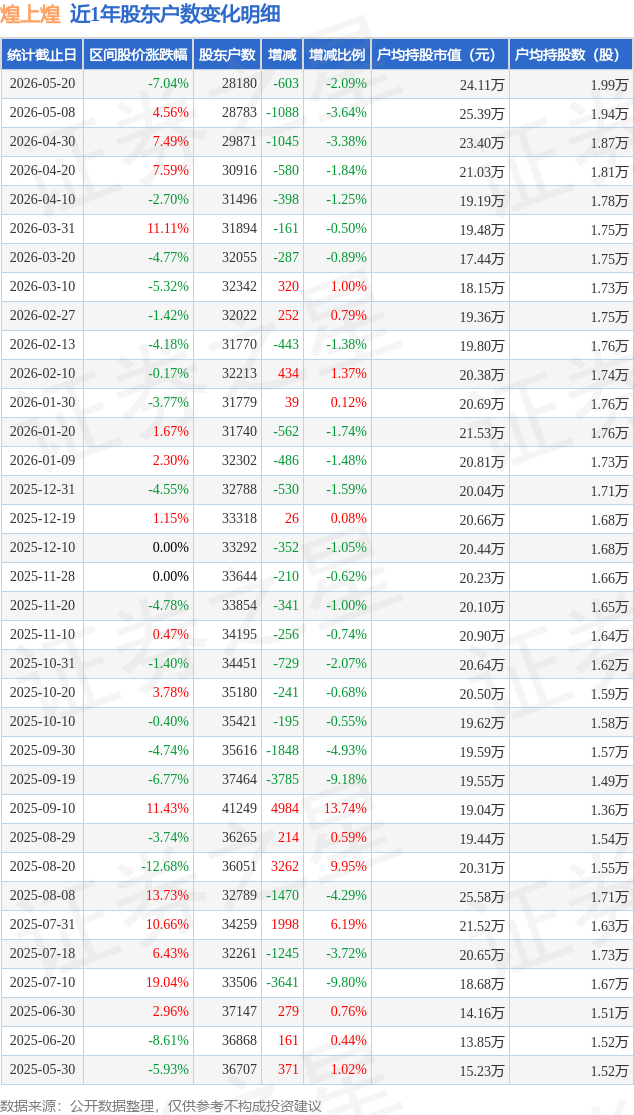Click the 统计截止日 column header

coord(42,54)
